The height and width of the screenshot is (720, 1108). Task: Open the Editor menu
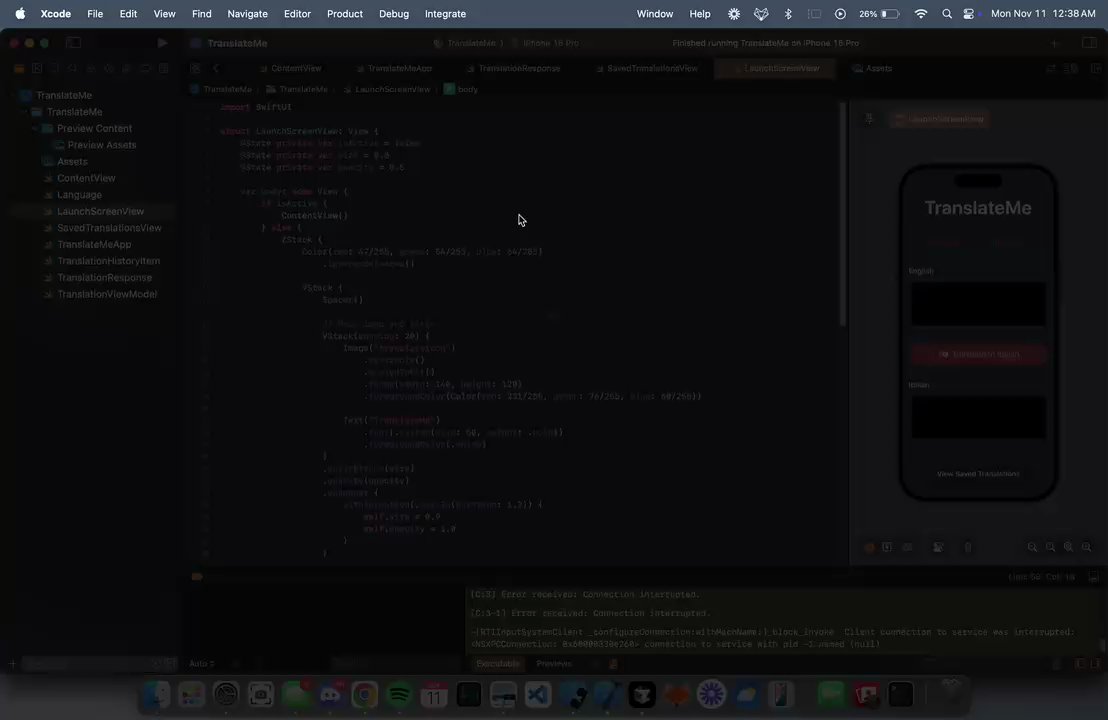(x=297, y=14)
